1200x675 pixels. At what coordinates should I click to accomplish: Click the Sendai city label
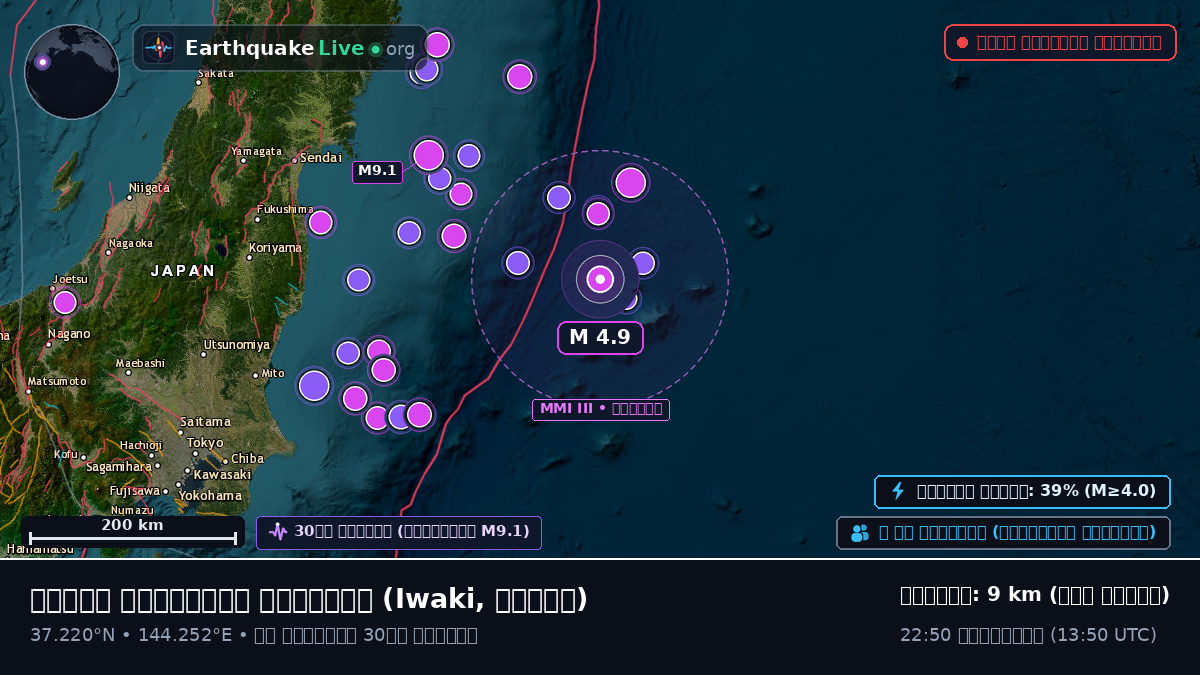321,158
